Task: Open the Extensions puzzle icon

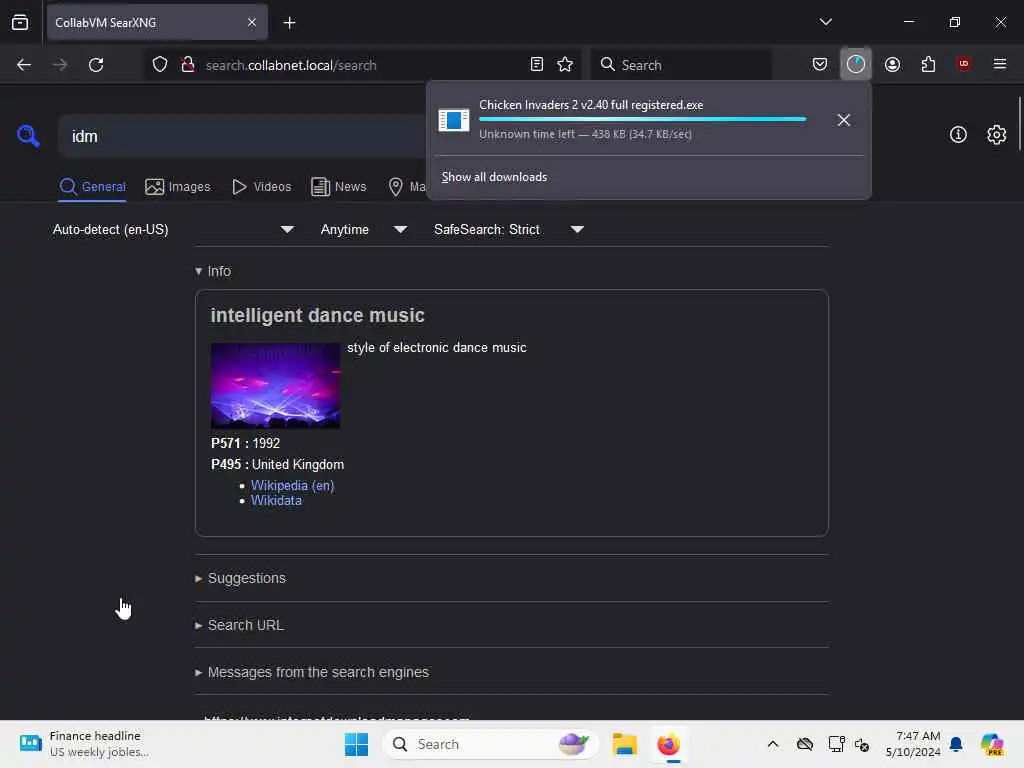Action: (928, 65)
